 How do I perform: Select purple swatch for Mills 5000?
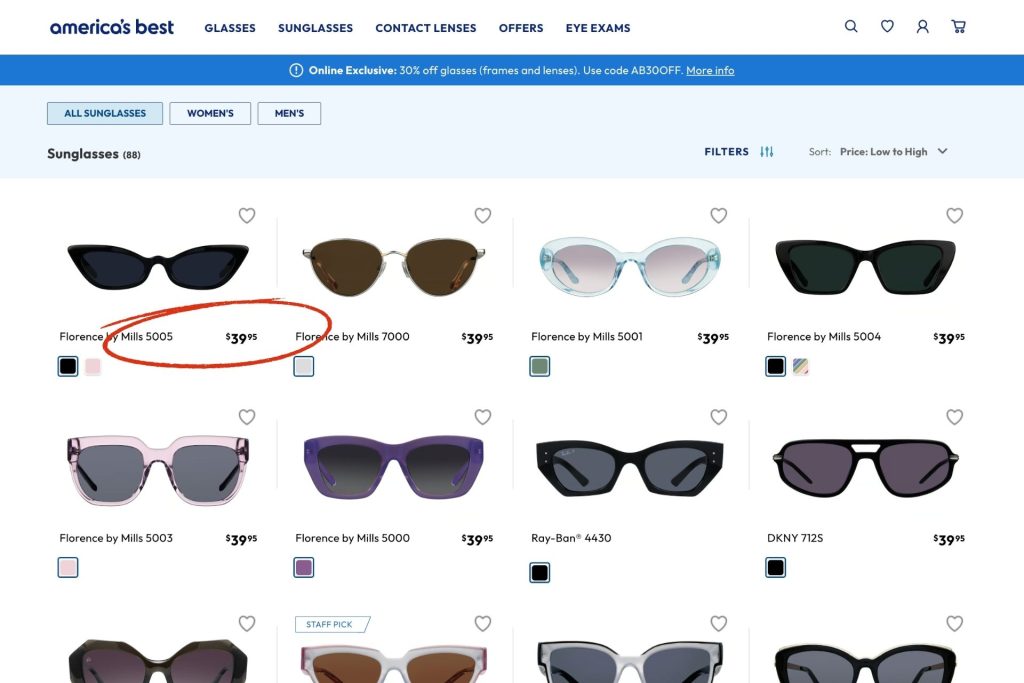click(304, 567)
